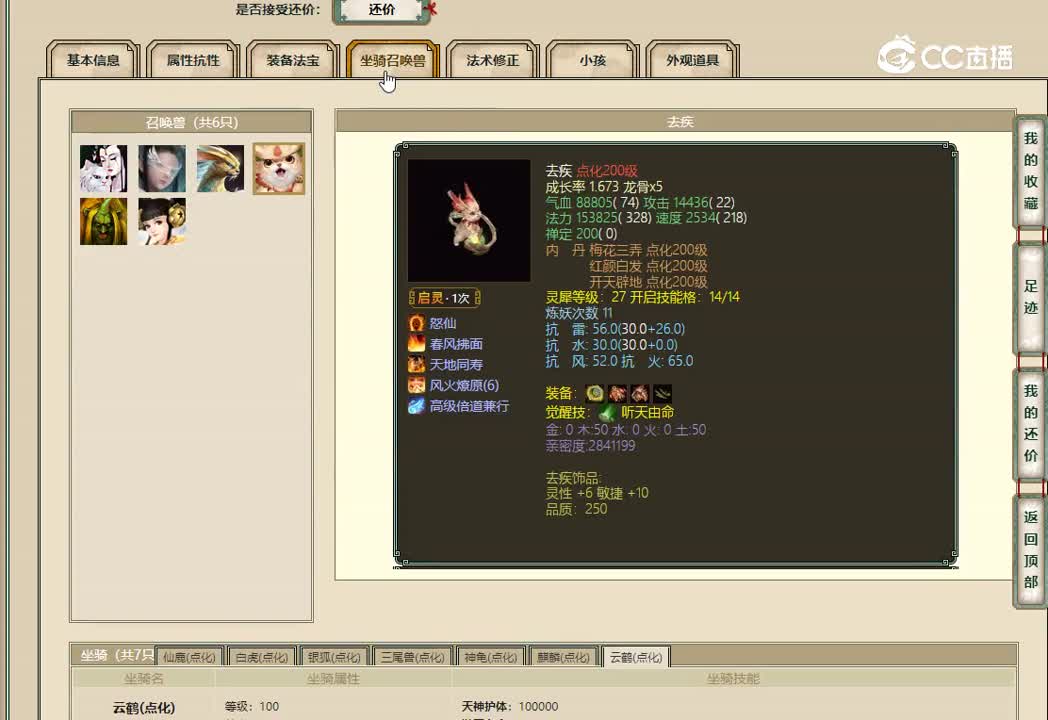Switch to the 神龟(点化) mount tab
Image resolution: width=1048 pixels, height=720 pixels.
pos(491,656)
